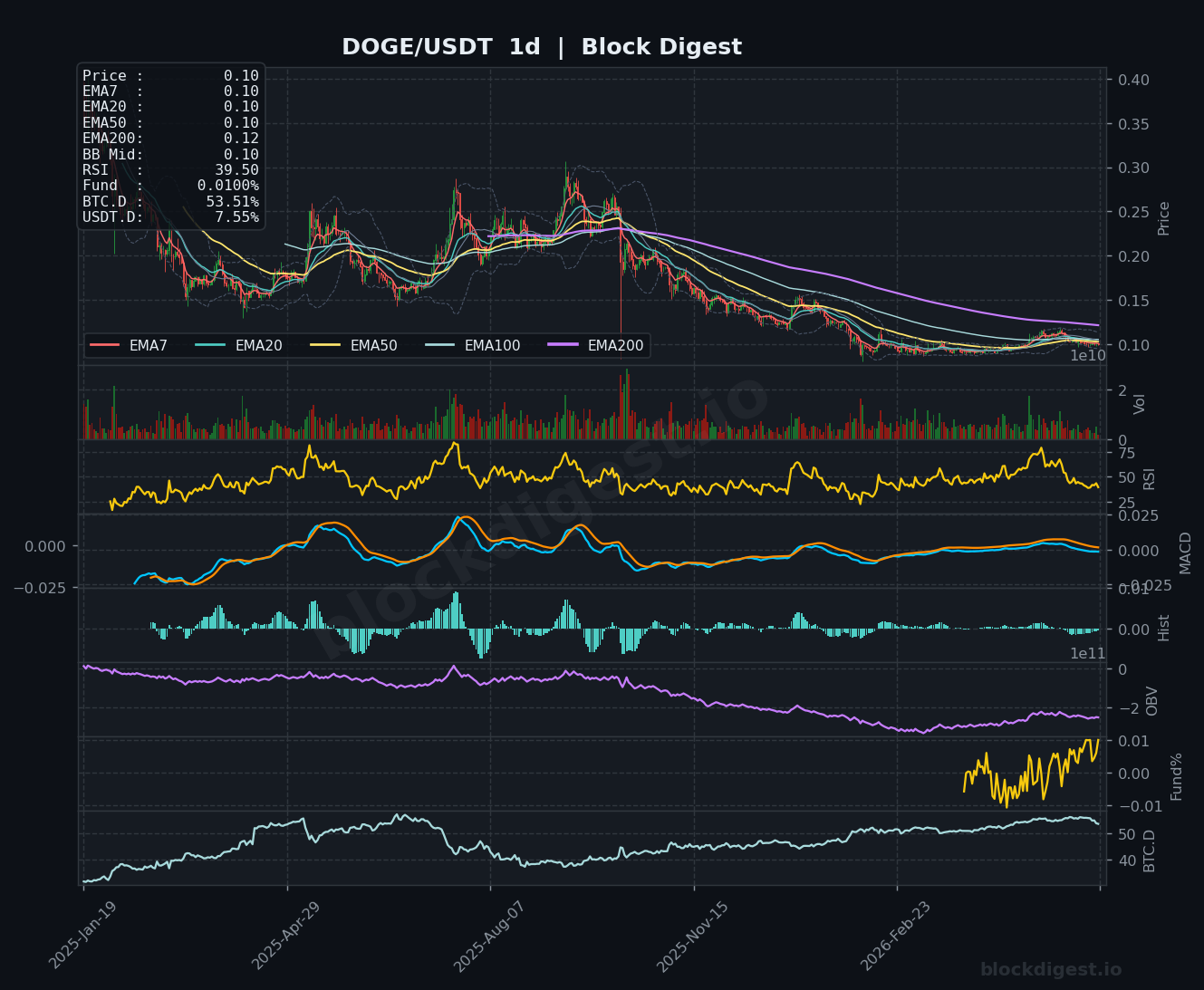Click the BTC.D 53.51% reading
This screenshot has width=1204, height=990.
(170, 202)
